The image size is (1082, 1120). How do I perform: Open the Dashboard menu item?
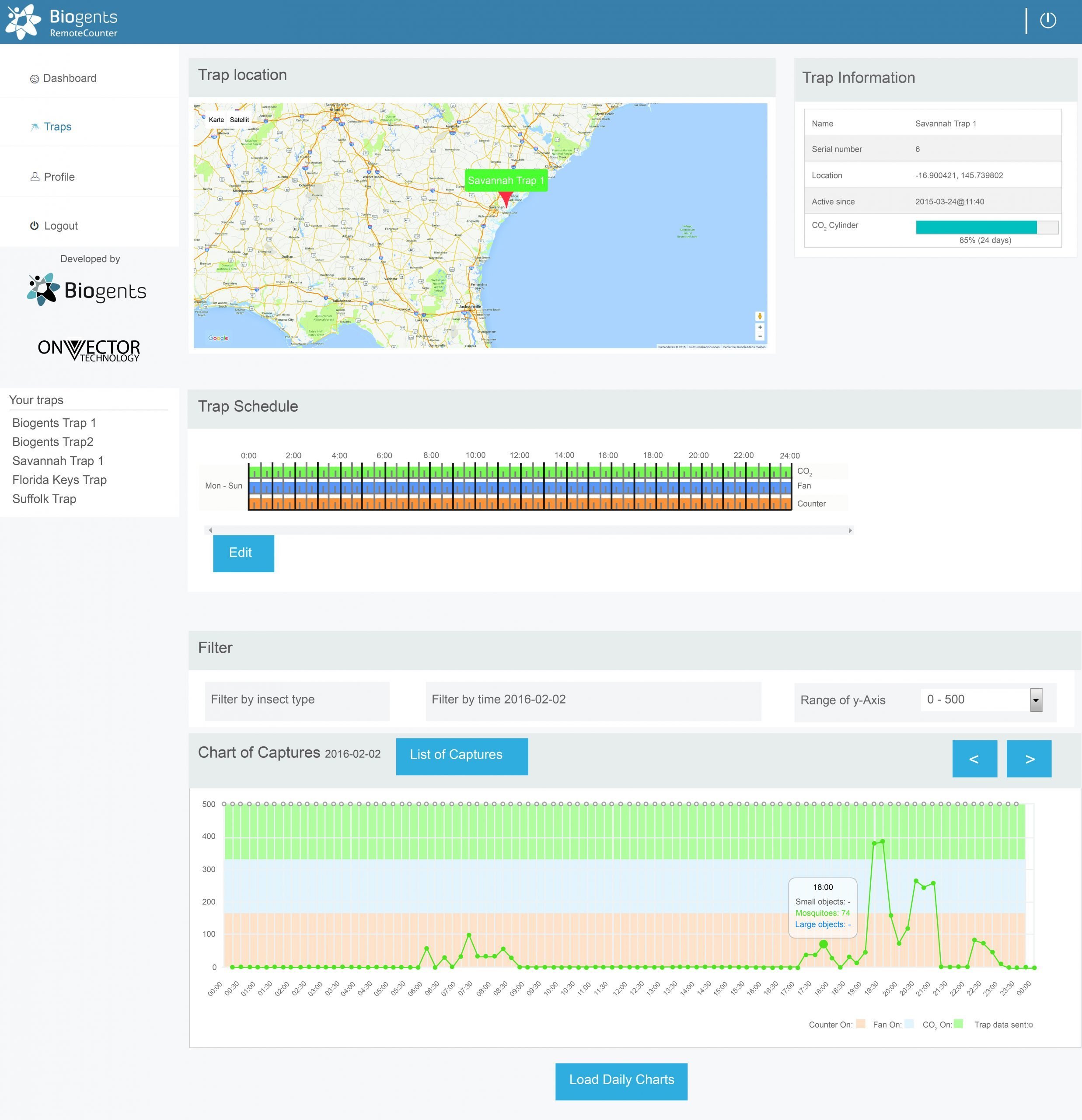pyautogui.click(x=69, y=78)
